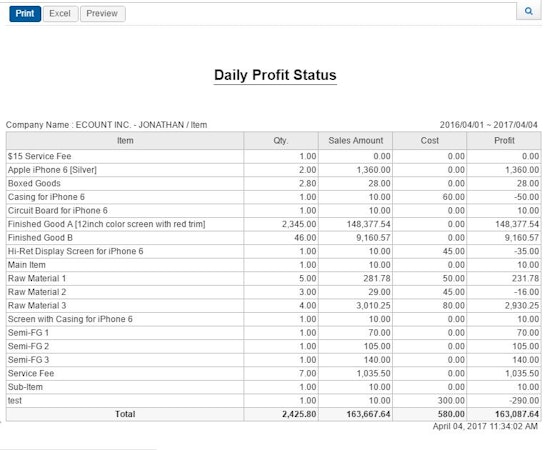The height and width of the screenshot is (450, 553).
Task: Click total sales amount 163,667.64
Action: [x=368, y=414]
